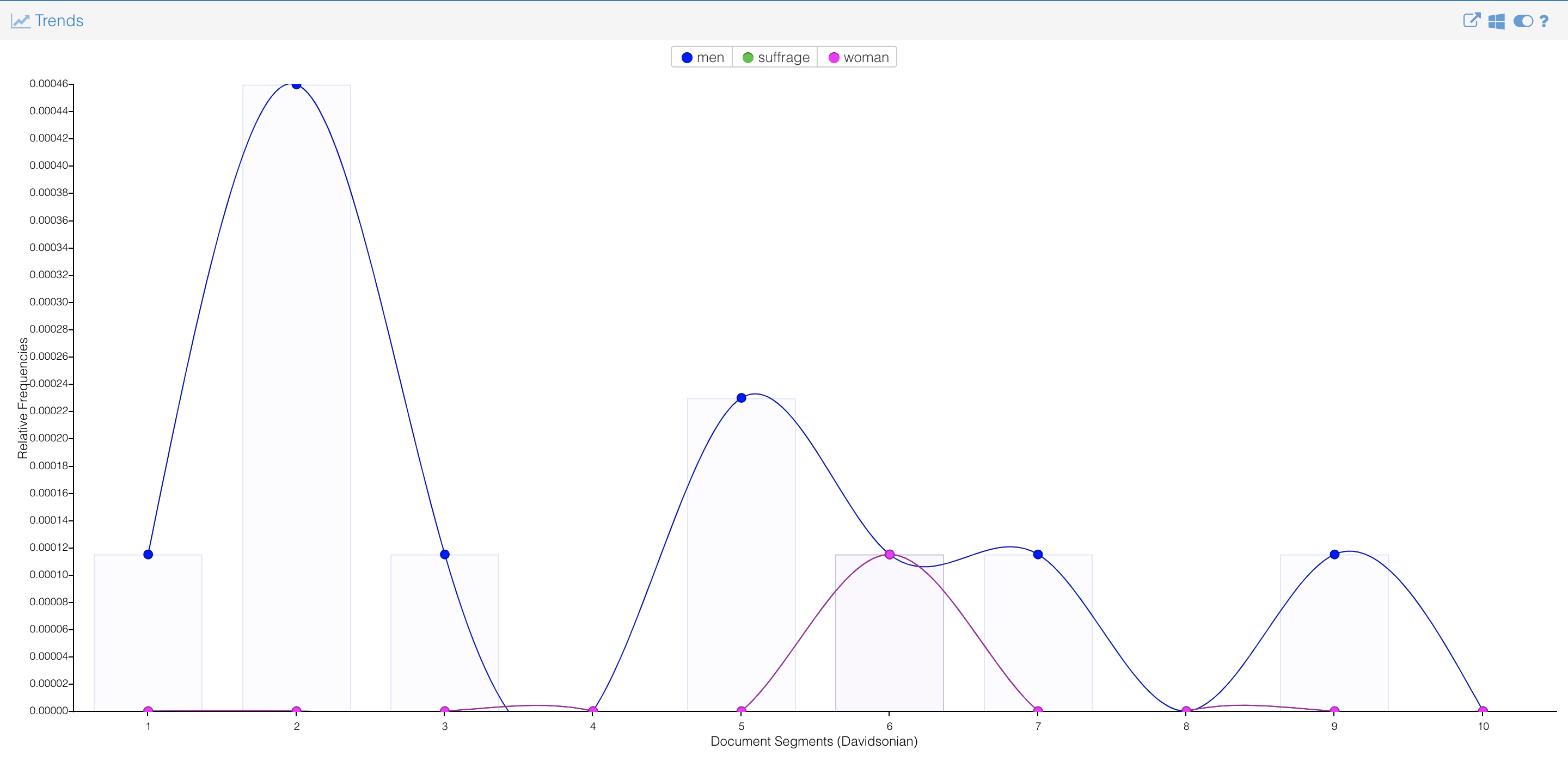The height and width of the screenshot is (762, 1568).
Task: Click the y-axis value '0.00024'
Action: pos(48,383)
